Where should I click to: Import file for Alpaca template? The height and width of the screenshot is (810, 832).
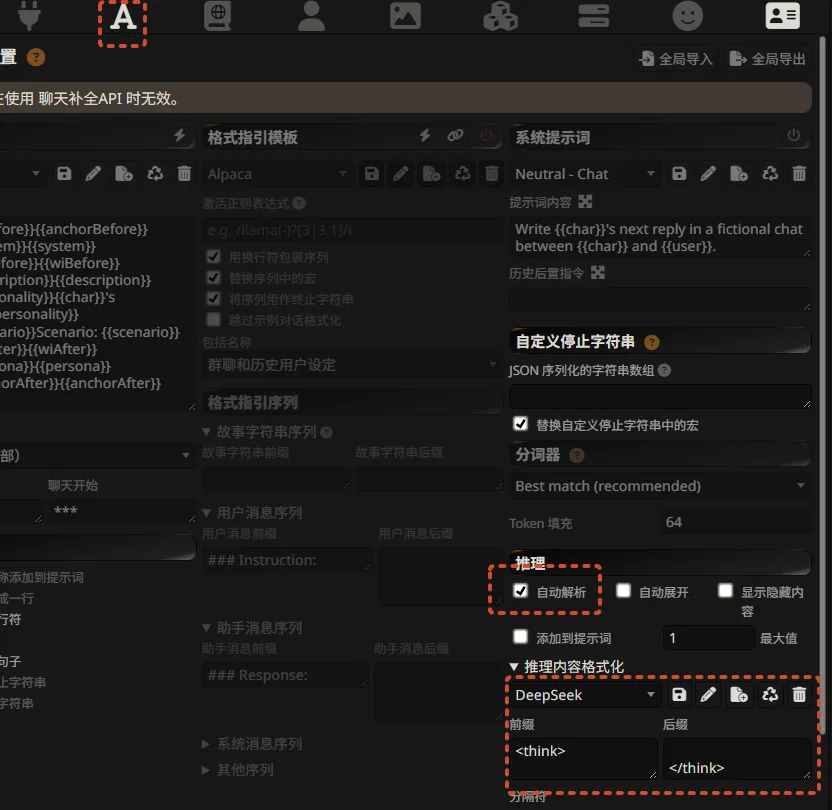[x=431, y=174]
